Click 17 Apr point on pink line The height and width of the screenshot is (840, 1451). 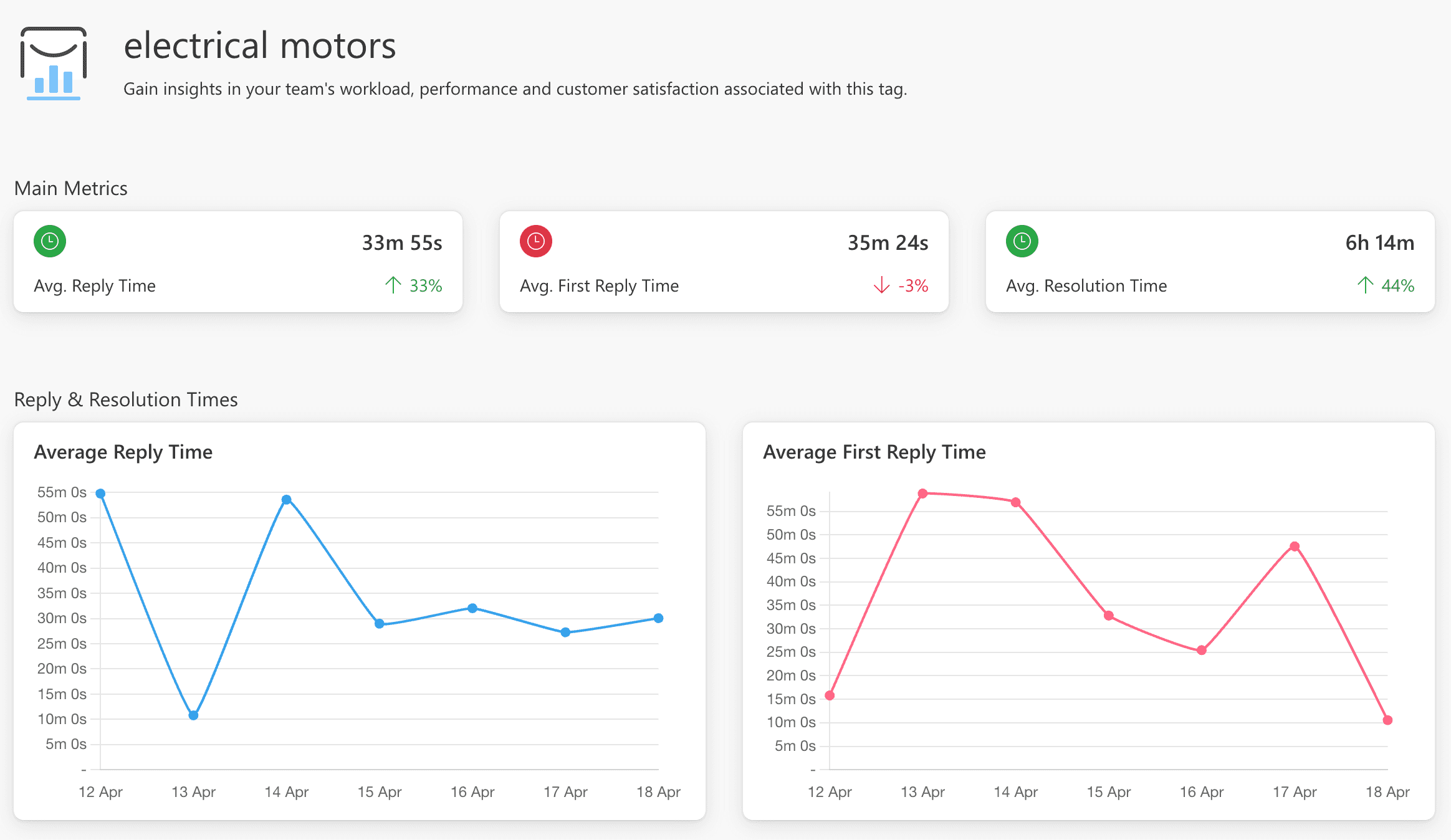(1295, 546)
